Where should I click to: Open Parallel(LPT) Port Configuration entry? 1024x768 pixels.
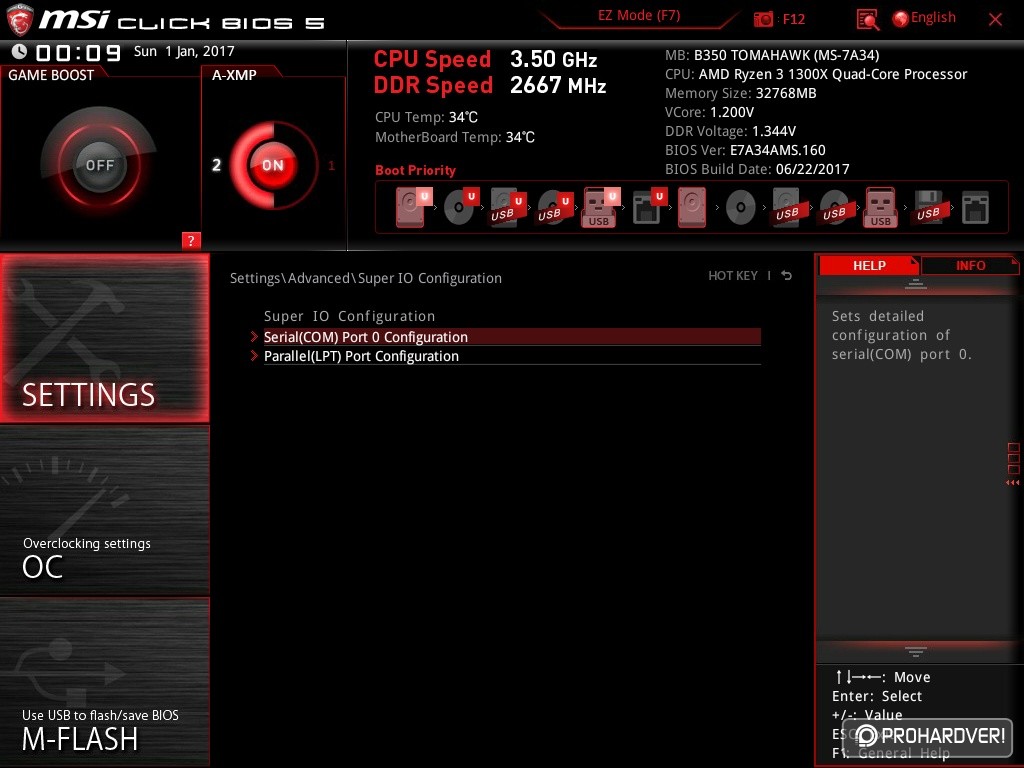(511, 356)
